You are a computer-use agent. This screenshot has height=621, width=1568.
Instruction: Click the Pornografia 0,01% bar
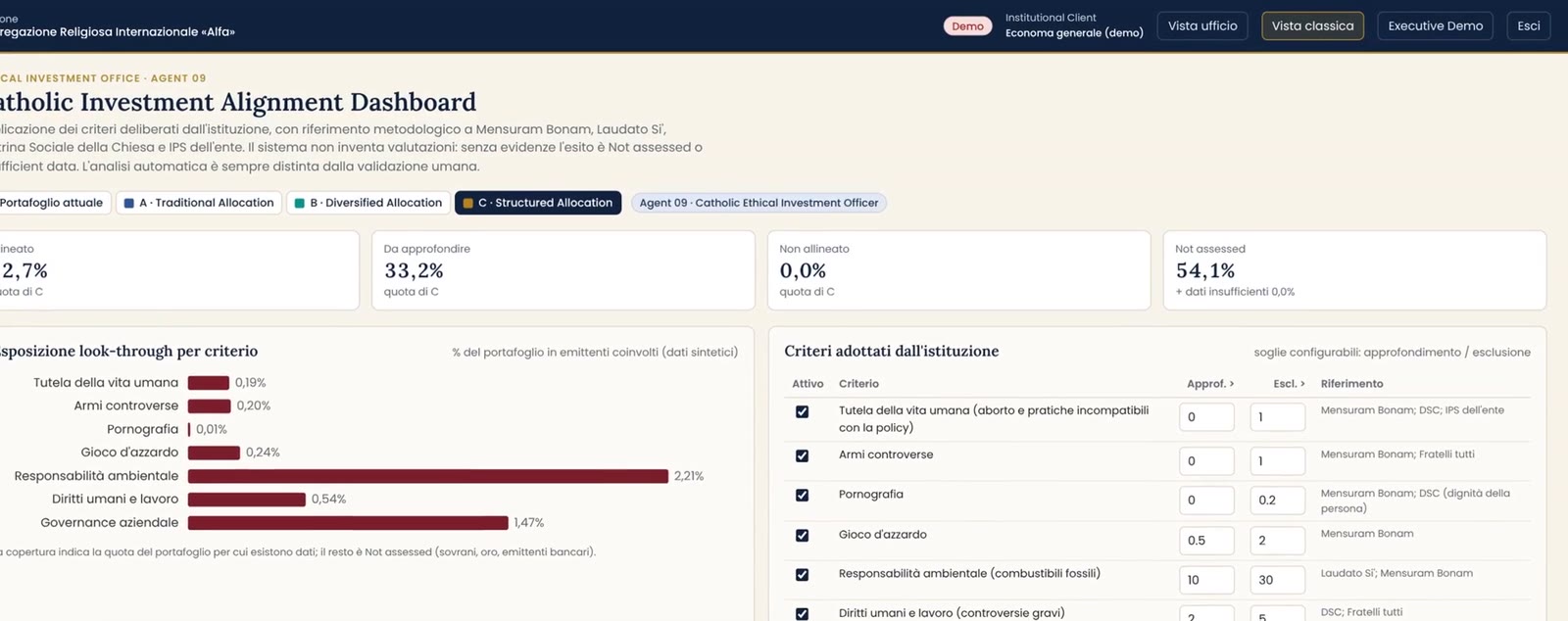[189, 429]
